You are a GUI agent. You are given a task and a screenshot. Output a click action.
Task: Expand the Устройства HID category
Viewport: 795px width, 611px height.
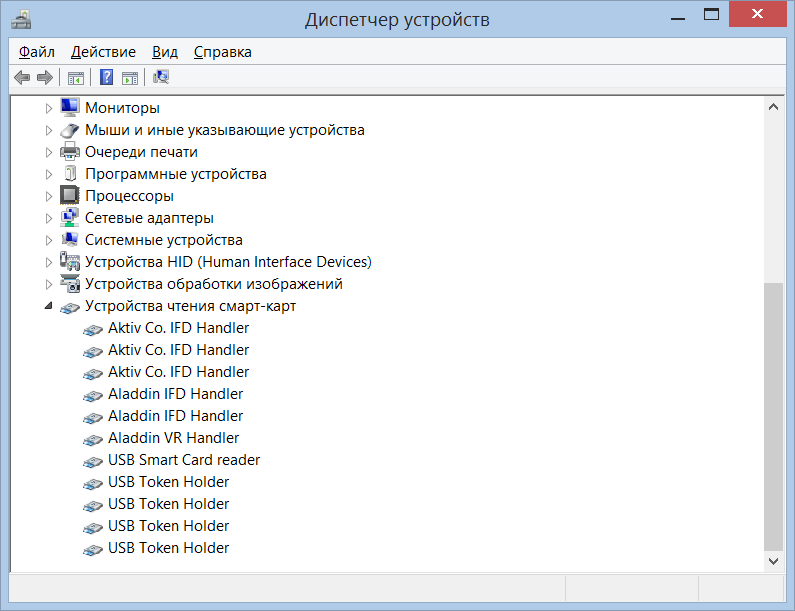coord(48,262)
